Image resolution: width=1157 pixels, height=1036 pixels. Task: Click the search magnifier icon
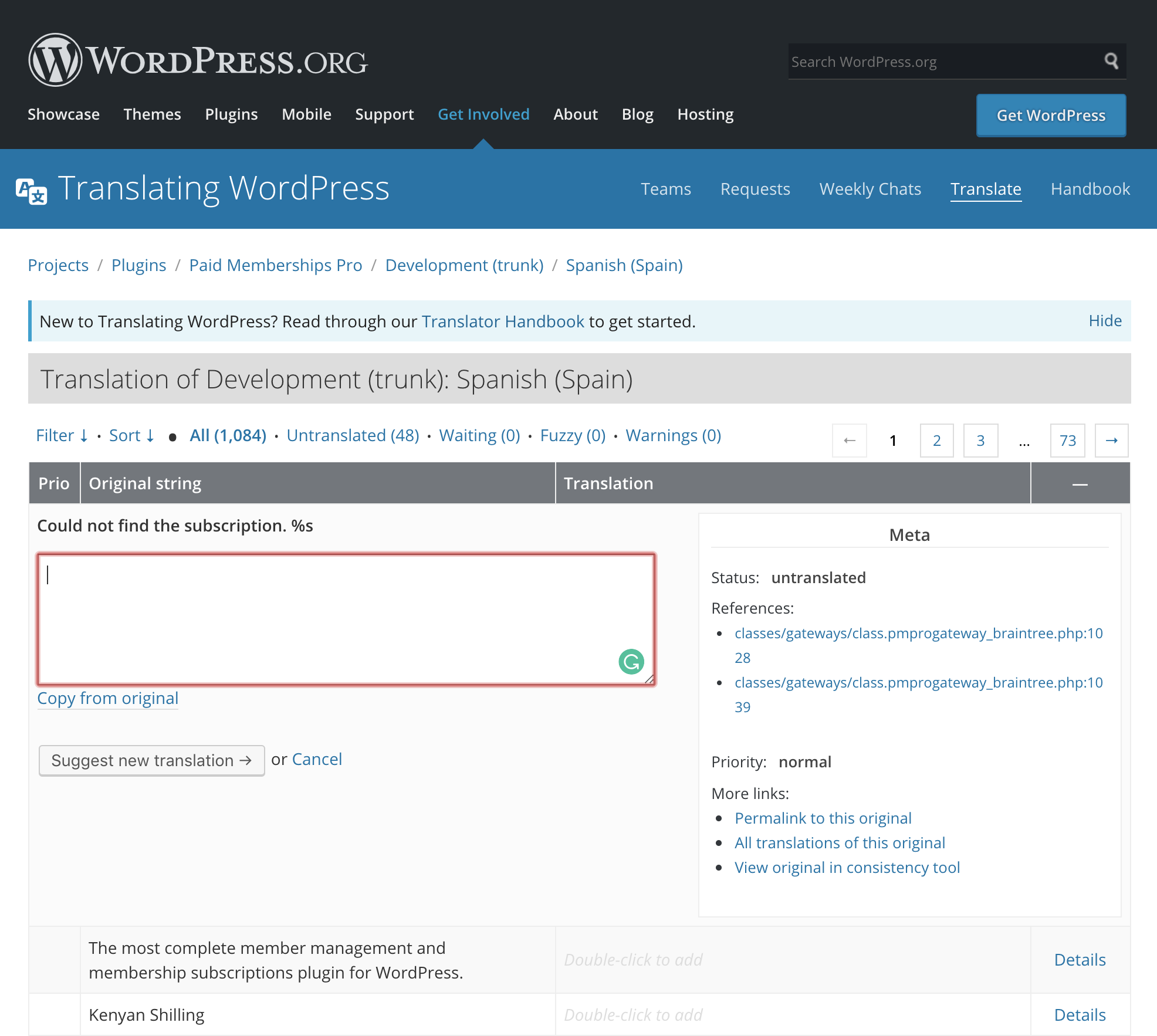click(1111, 61)
